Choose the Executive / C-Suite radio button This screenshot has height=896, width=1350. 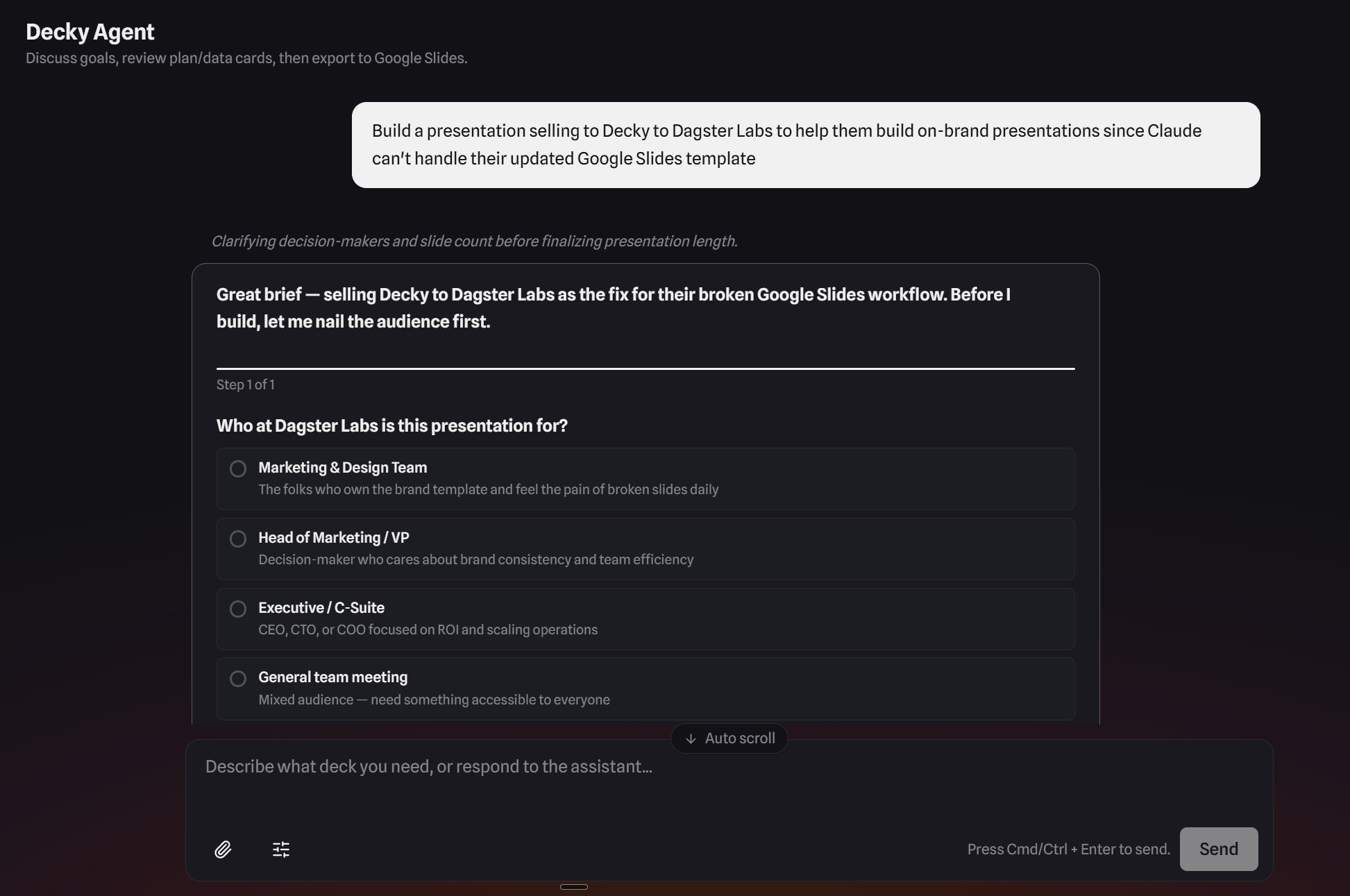click(x=238, y=609)
